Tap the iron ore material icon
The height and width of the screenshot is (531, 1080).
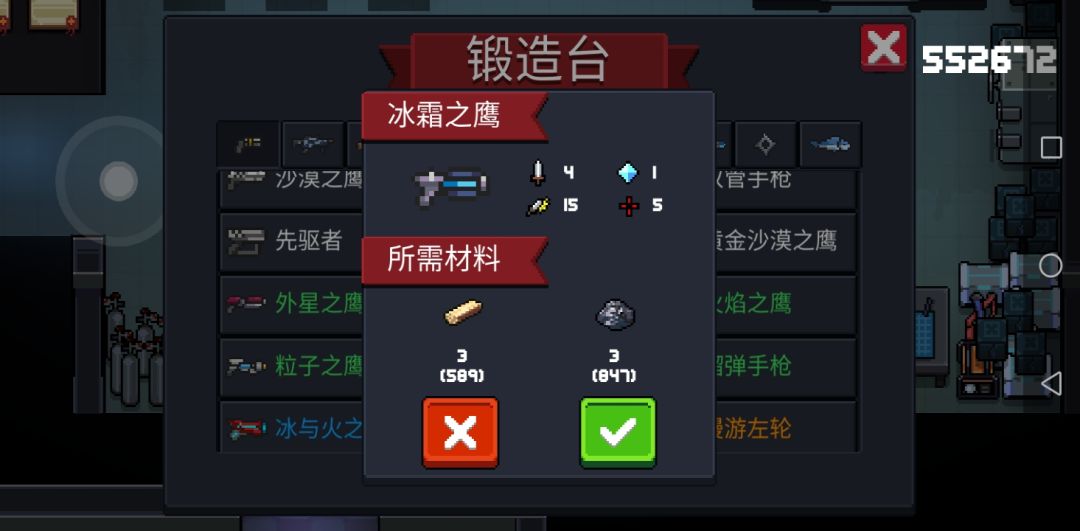[614, 314]
